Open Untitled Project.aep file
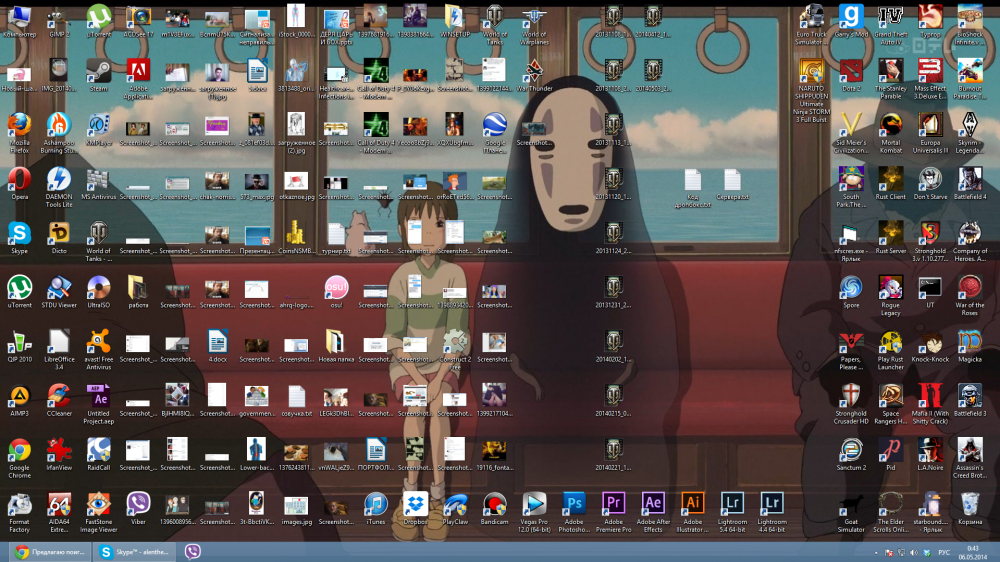The height and width of the screenshot is (562, 1000). (x=98, y=405)
